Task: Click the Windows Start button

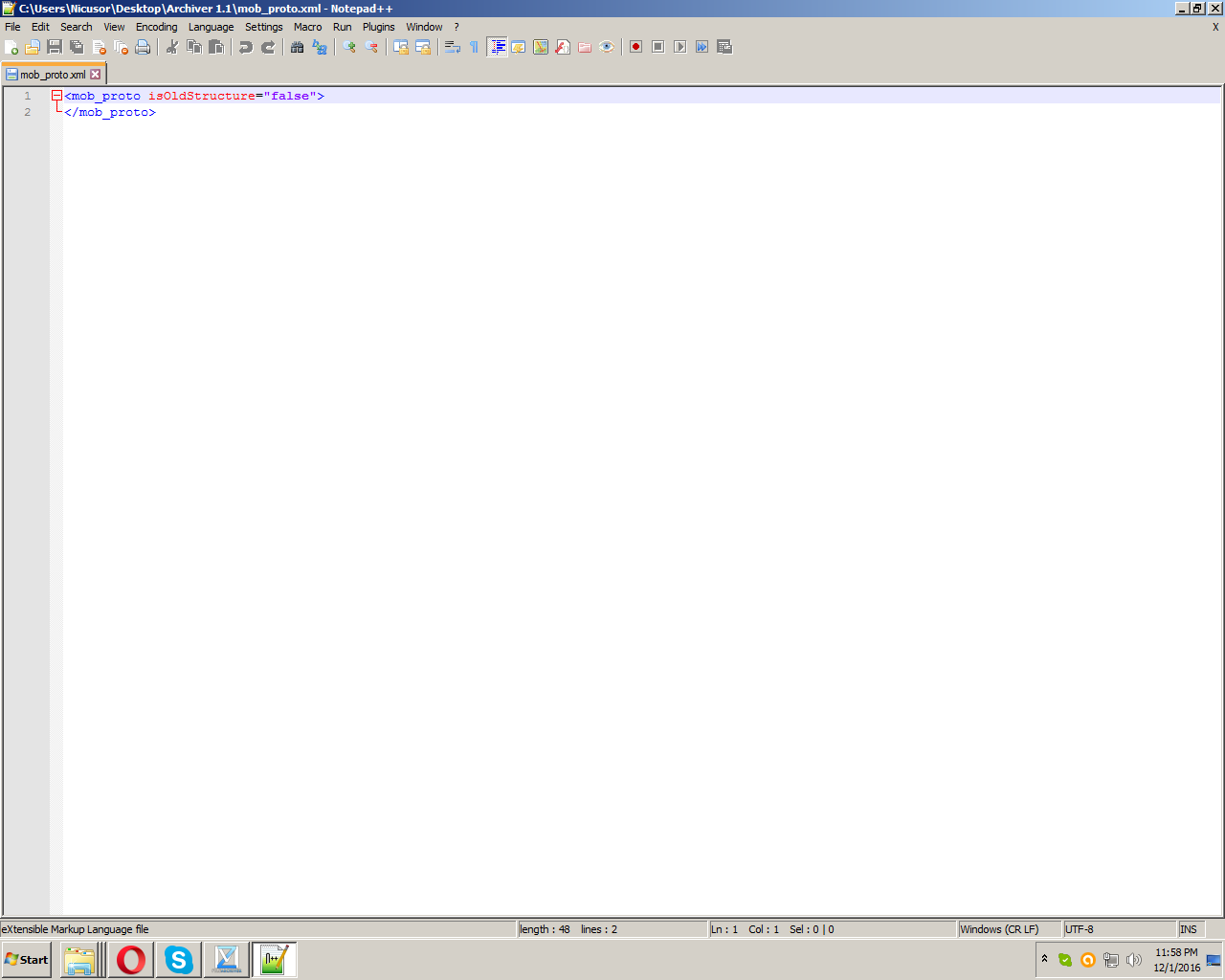Action: tap(27, 960)
